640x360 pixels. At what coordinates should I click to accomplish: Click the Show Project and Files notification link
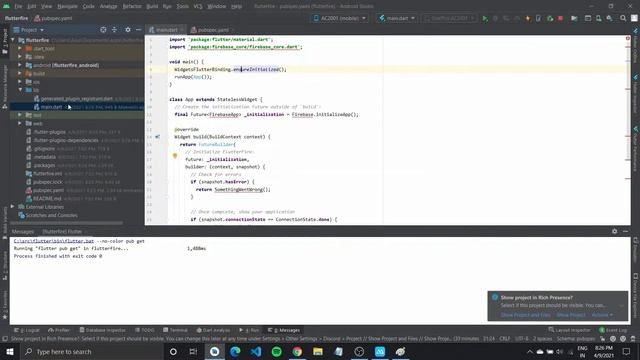(x=526, y=315)
